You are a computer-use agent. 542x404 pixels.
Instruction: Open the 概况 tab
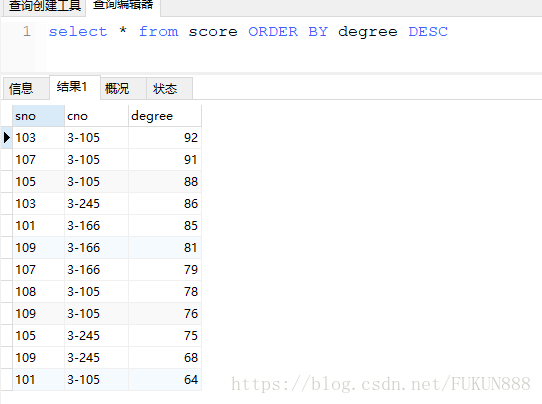click(123, 88)
